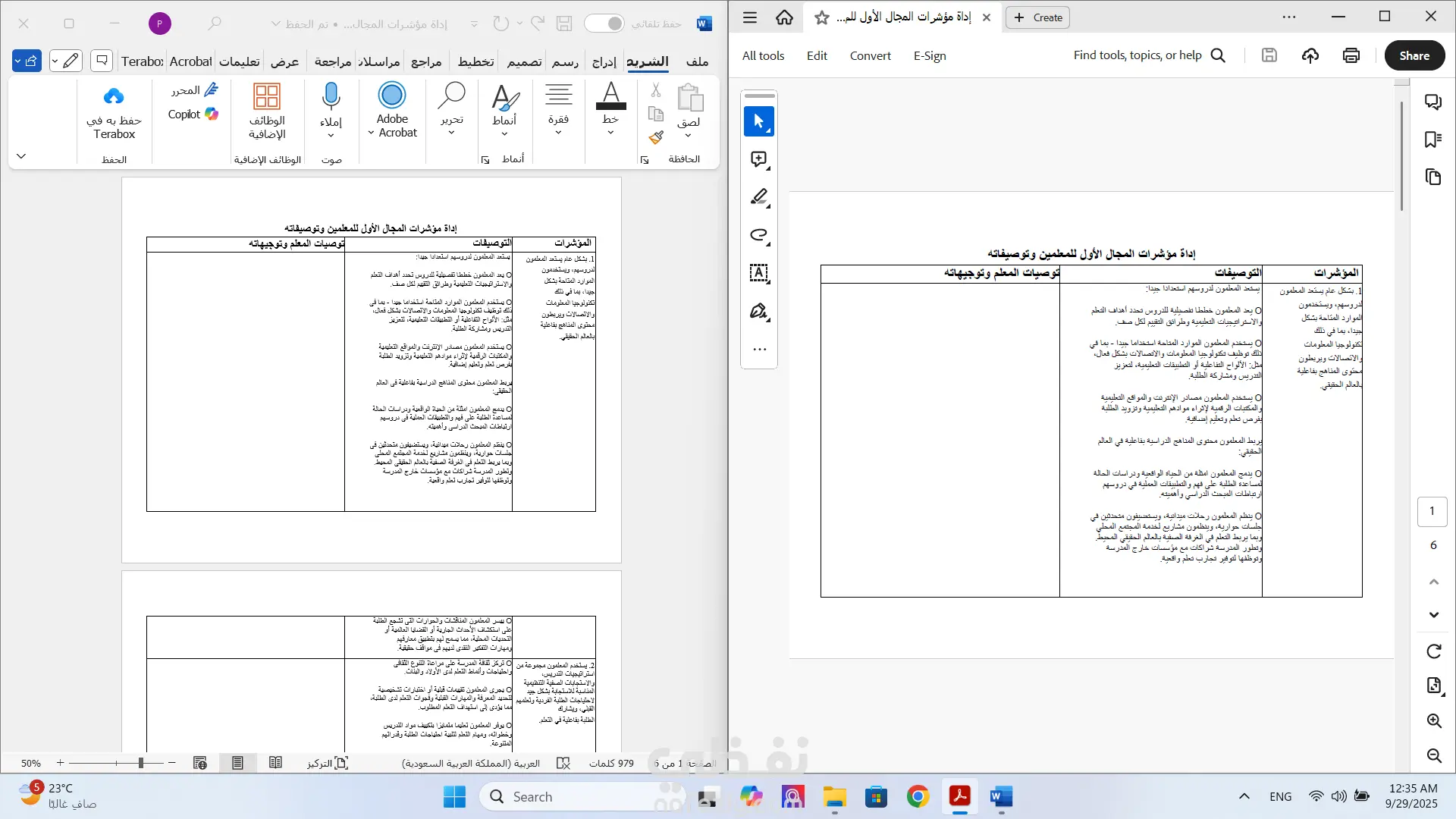Click the Create new tab button
The height and width of the screenshot is (819, 1456).
(x=1037, y=17)
